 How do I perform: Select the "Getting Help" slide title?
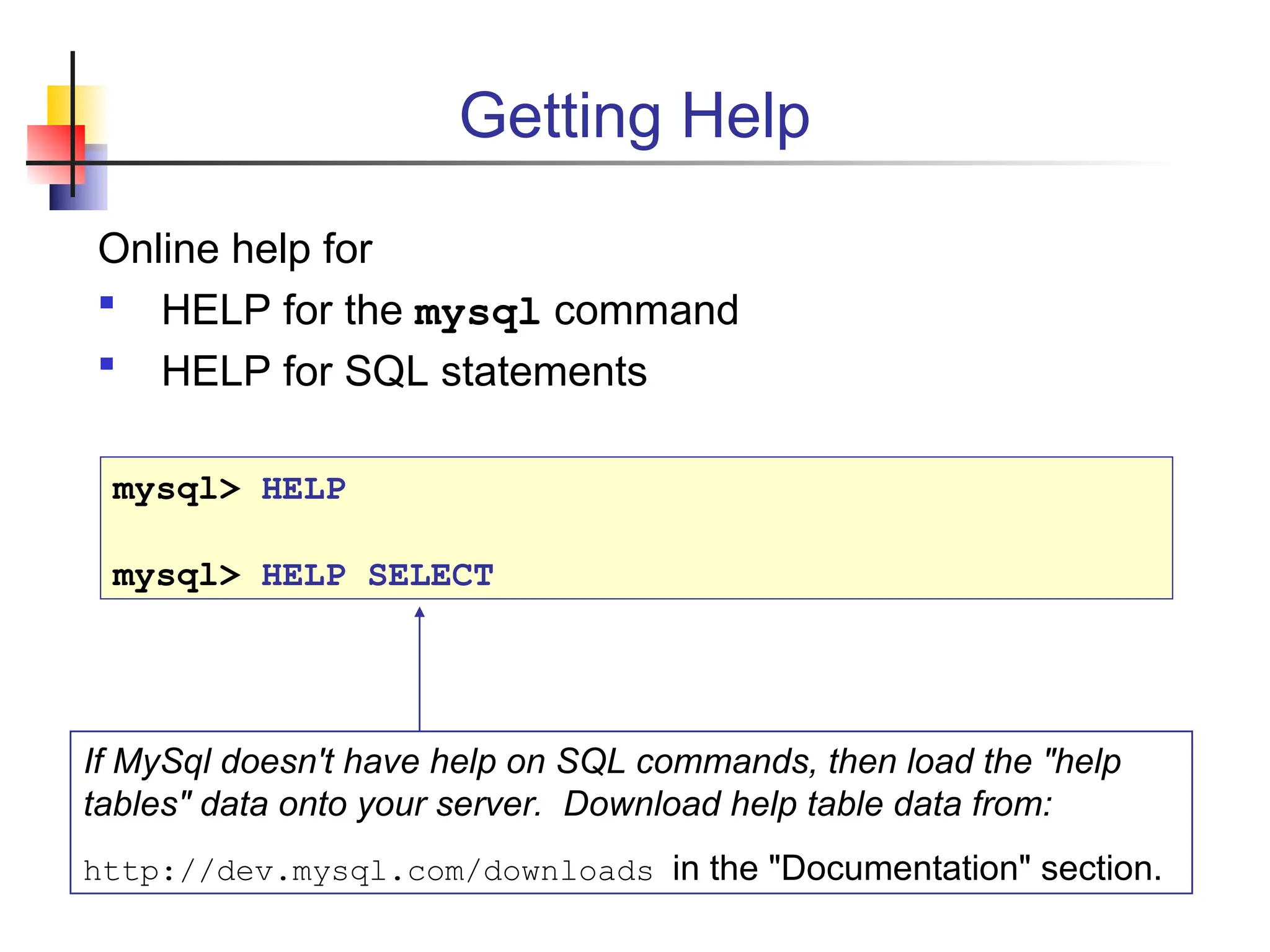point(634,116)
